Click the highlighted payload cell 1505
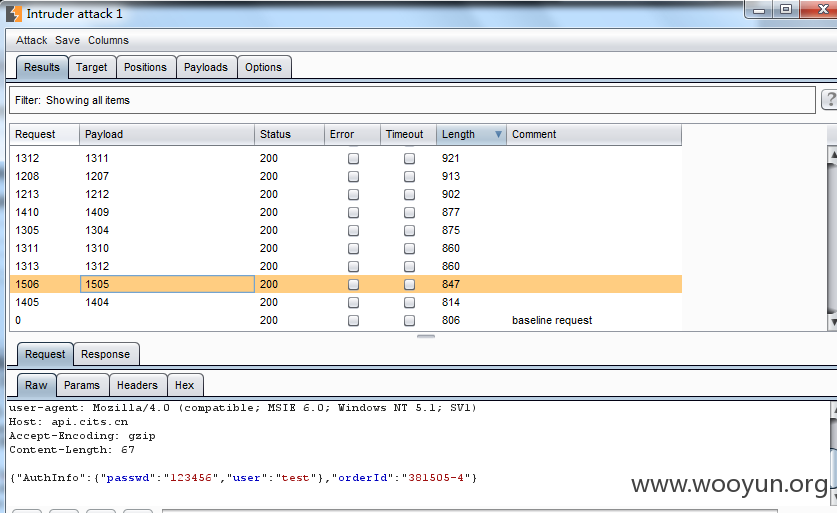Screen dimensions: 837x513 167,284
